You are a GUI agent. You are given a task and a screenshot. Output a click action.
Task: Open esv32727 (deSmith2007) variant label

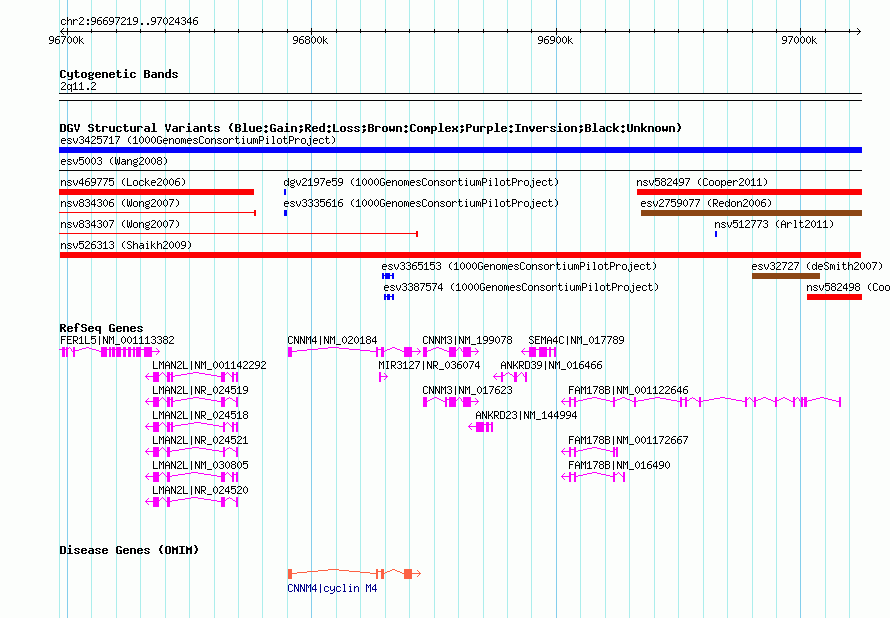point(817,266)
